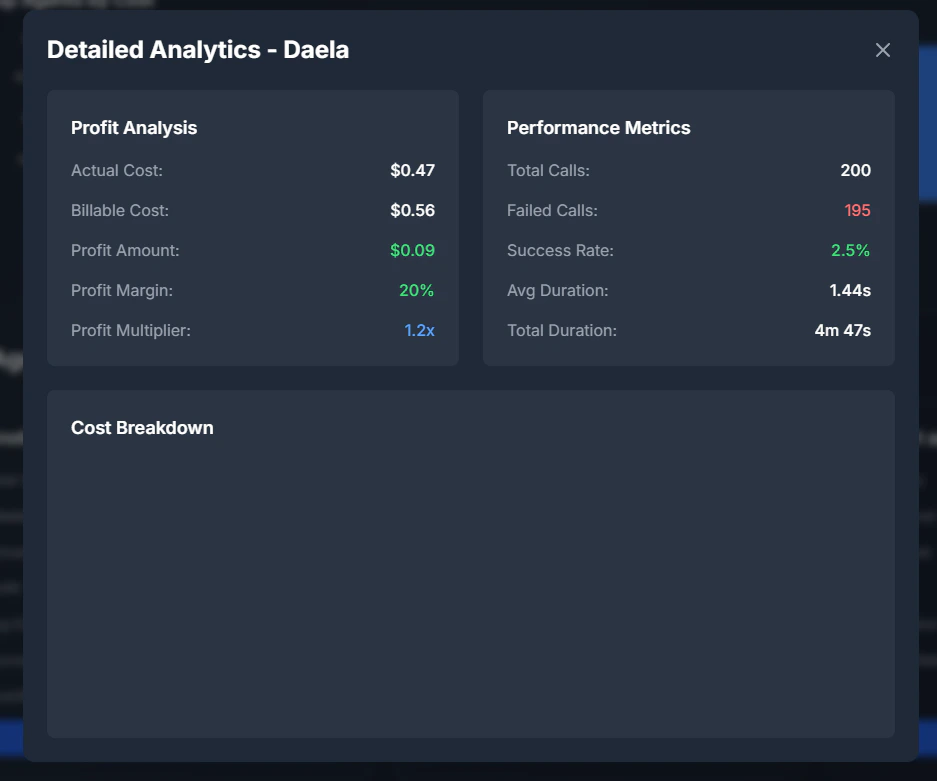
Task: Select the Cost Breakdown section title
Action: click(141, 427)
